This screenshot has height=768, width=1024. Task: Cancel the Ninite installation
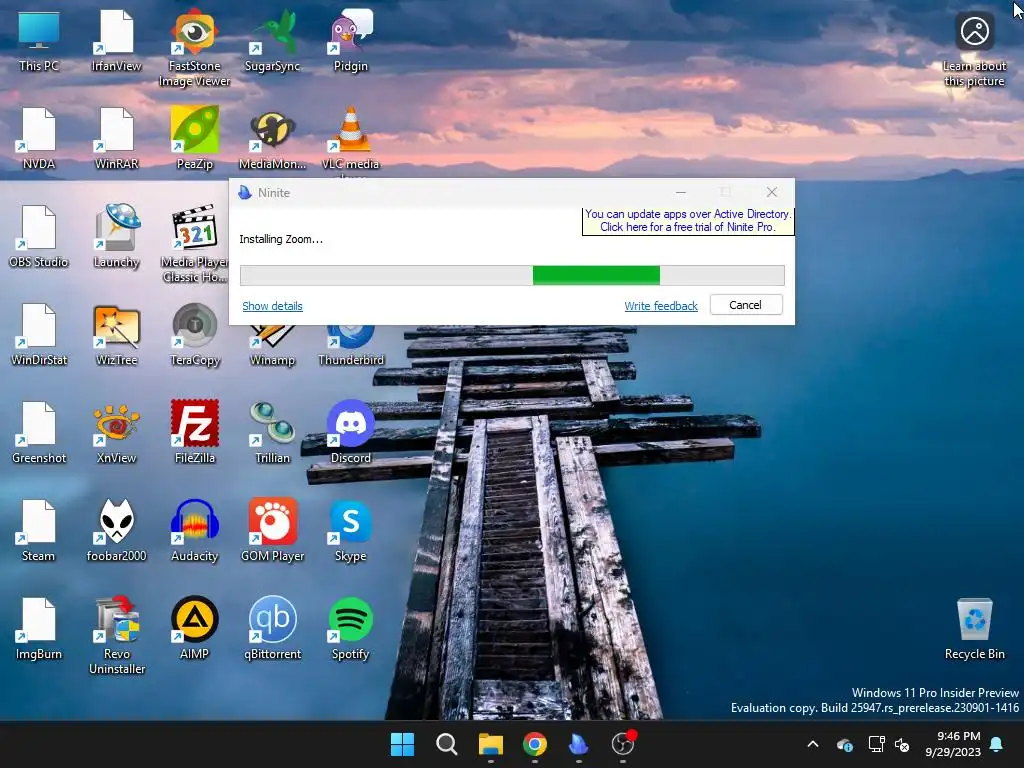pos(745,305)
